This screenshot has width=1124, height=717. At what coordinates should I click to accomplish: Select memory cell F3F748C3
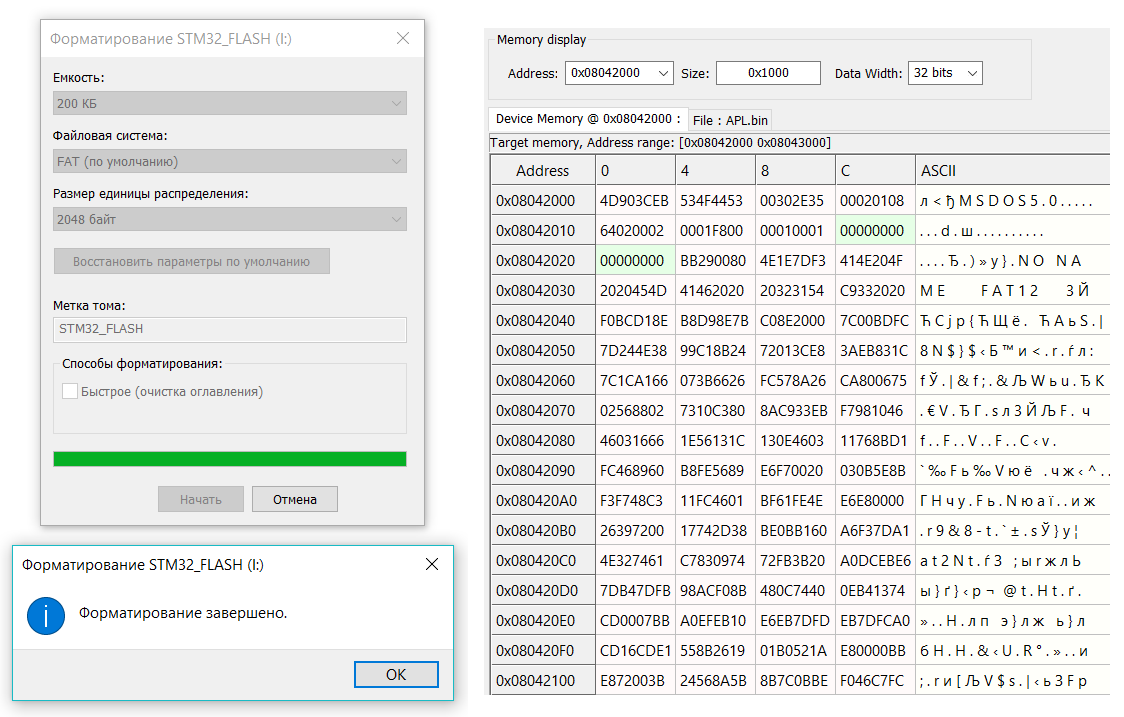[635, 500]
